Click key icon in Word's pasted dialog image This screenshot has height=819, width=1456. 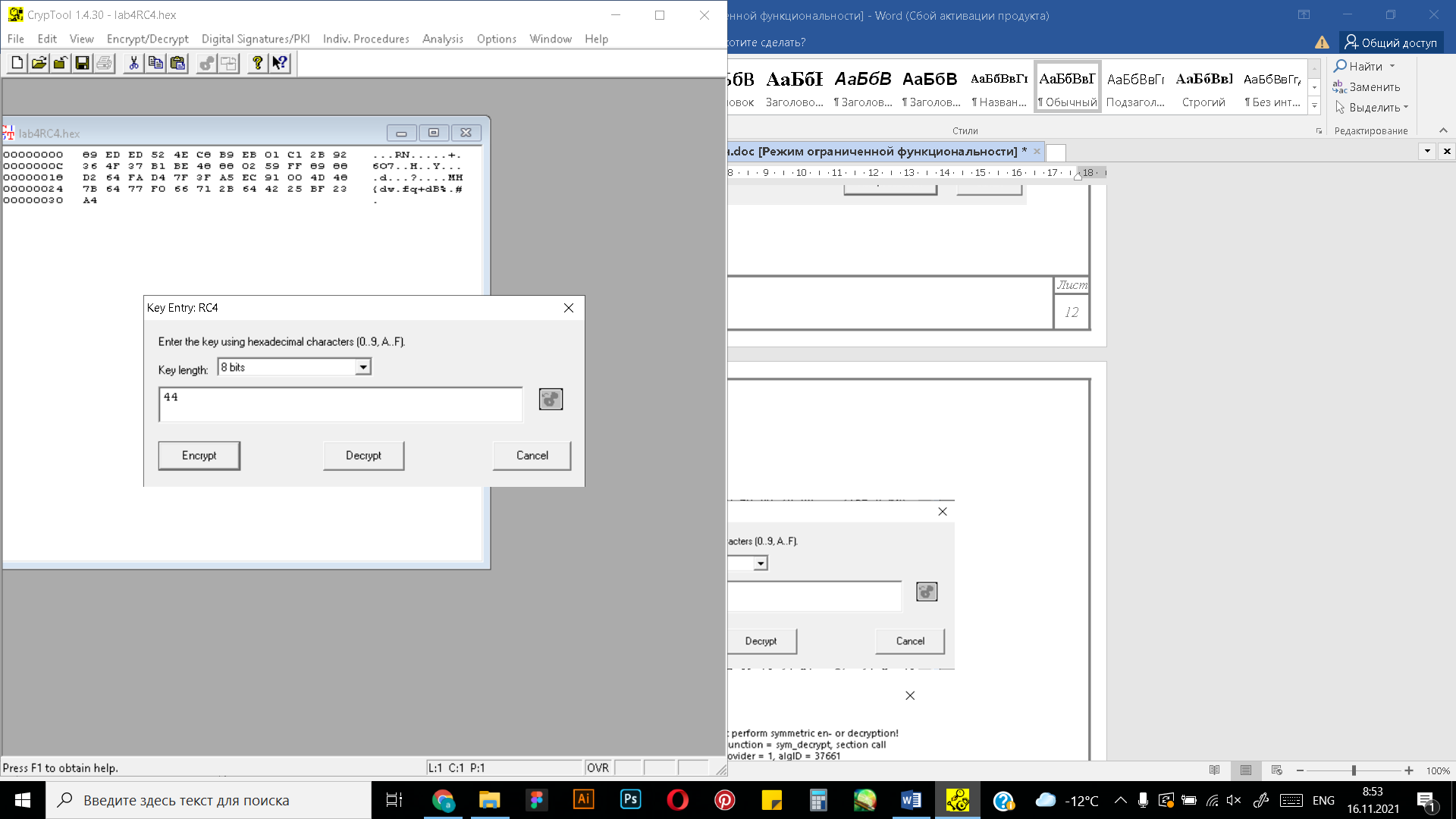[927, 591]
